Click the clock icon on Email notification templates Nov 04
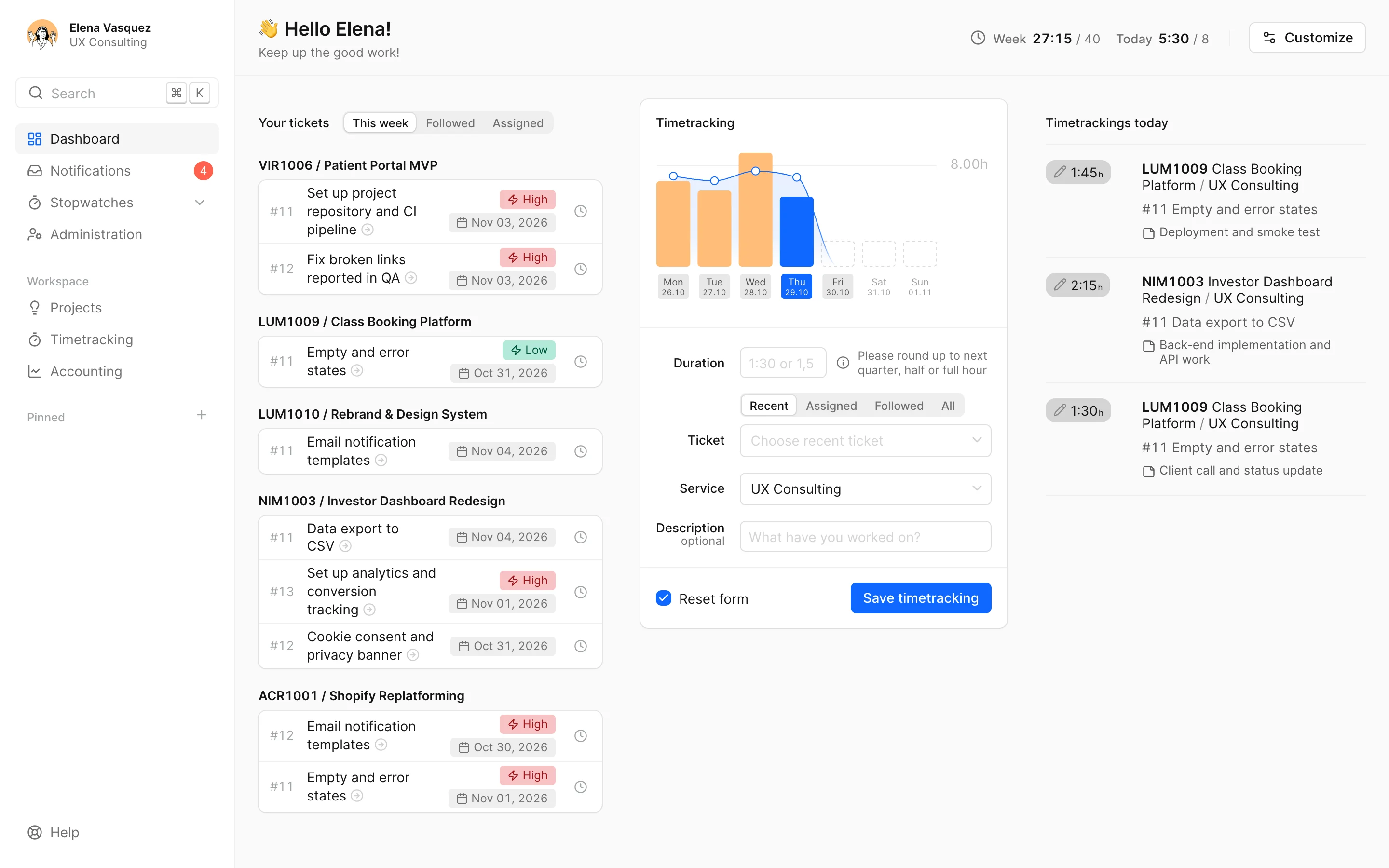The width and height of the screenshot is (1389, 868). 580,451
